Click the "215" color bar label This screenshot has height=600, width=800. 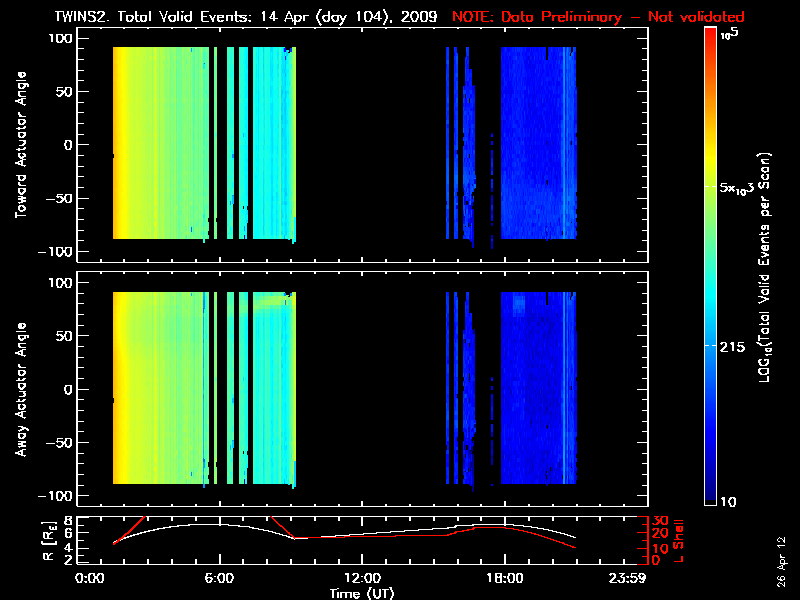point(732,347)
